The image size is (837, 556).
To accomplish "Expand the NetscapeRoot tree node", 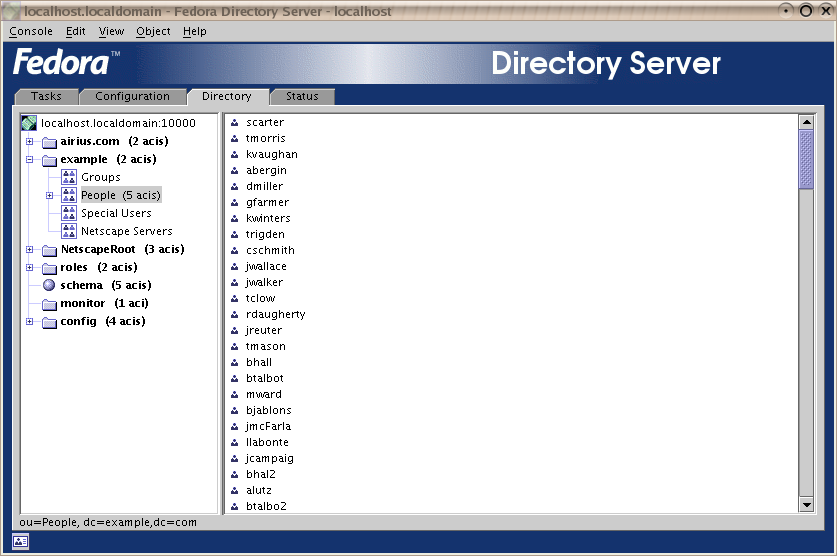I will coord(30,249).
